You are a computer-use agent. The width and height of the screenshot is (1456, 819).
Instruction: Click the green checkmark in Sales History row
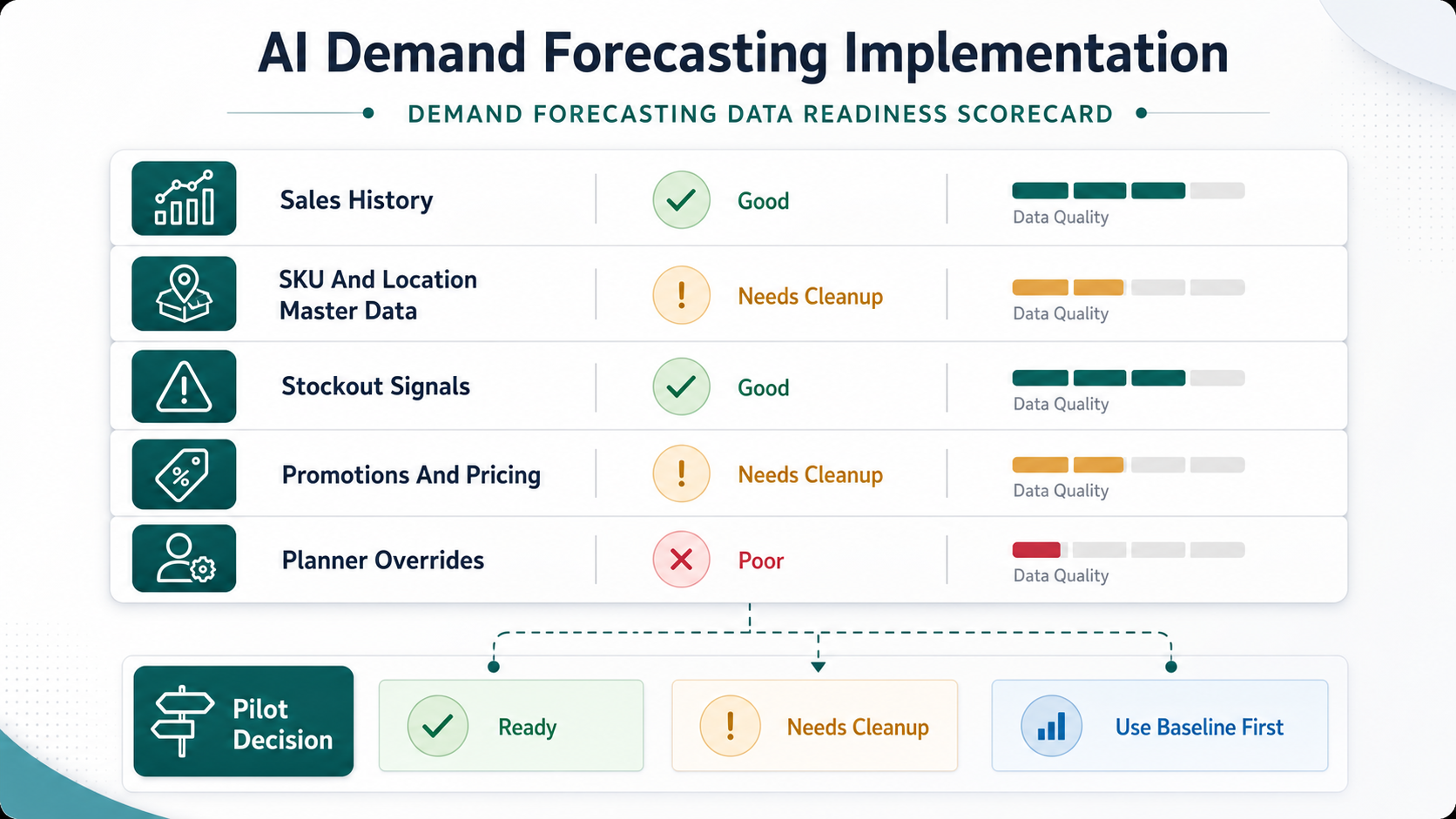click(681, 200)
